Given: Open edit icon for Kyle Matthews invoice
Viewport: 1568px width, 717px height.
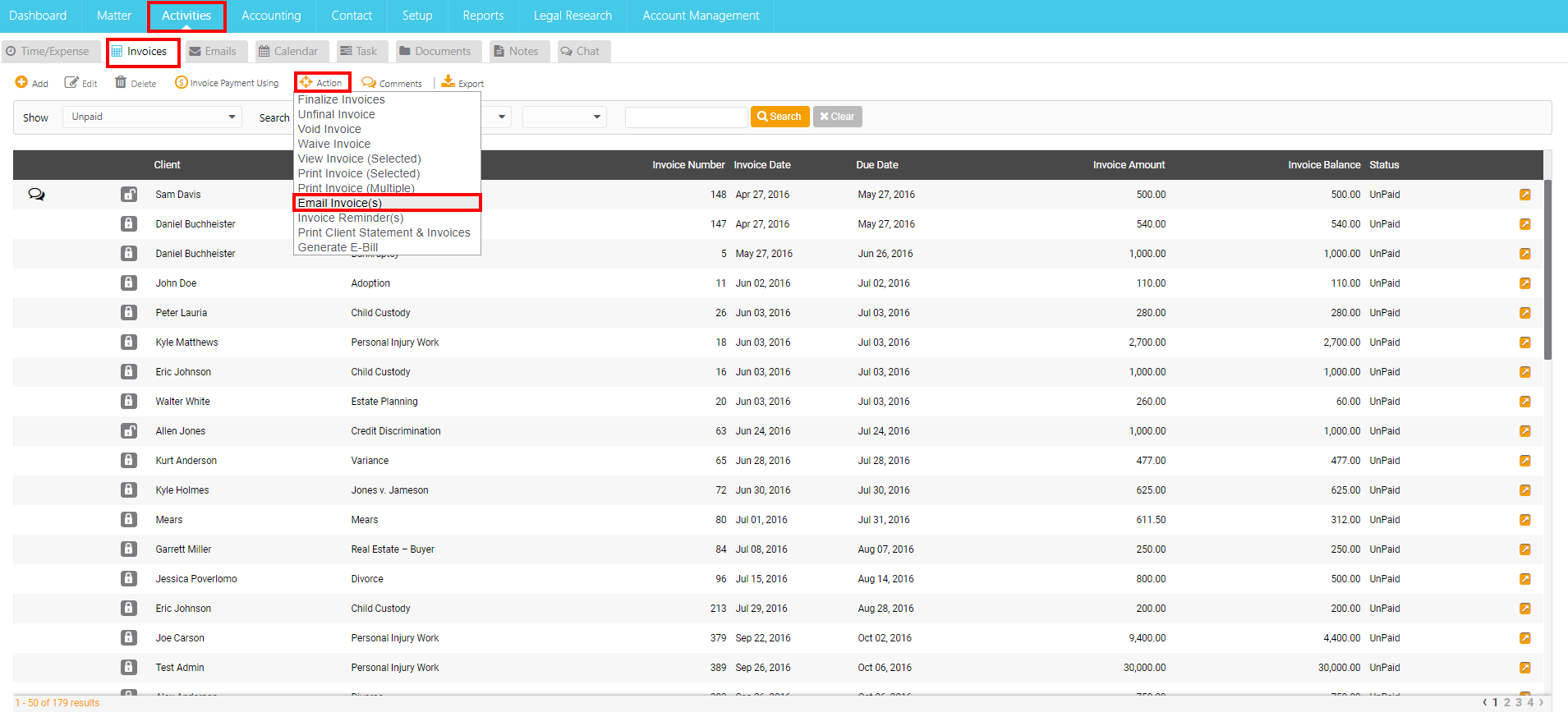Looking at the screenshot, I should click(1524, 342).
